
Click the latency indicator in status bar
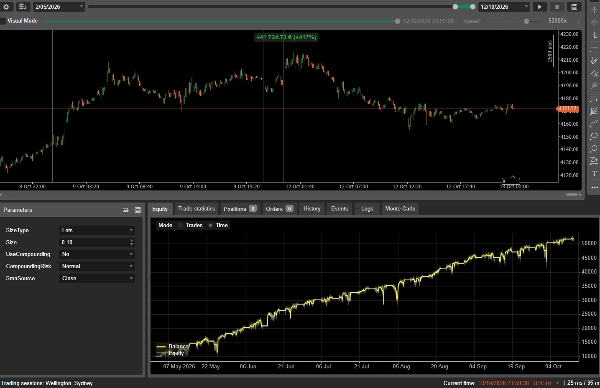click(x=583, y=383)
